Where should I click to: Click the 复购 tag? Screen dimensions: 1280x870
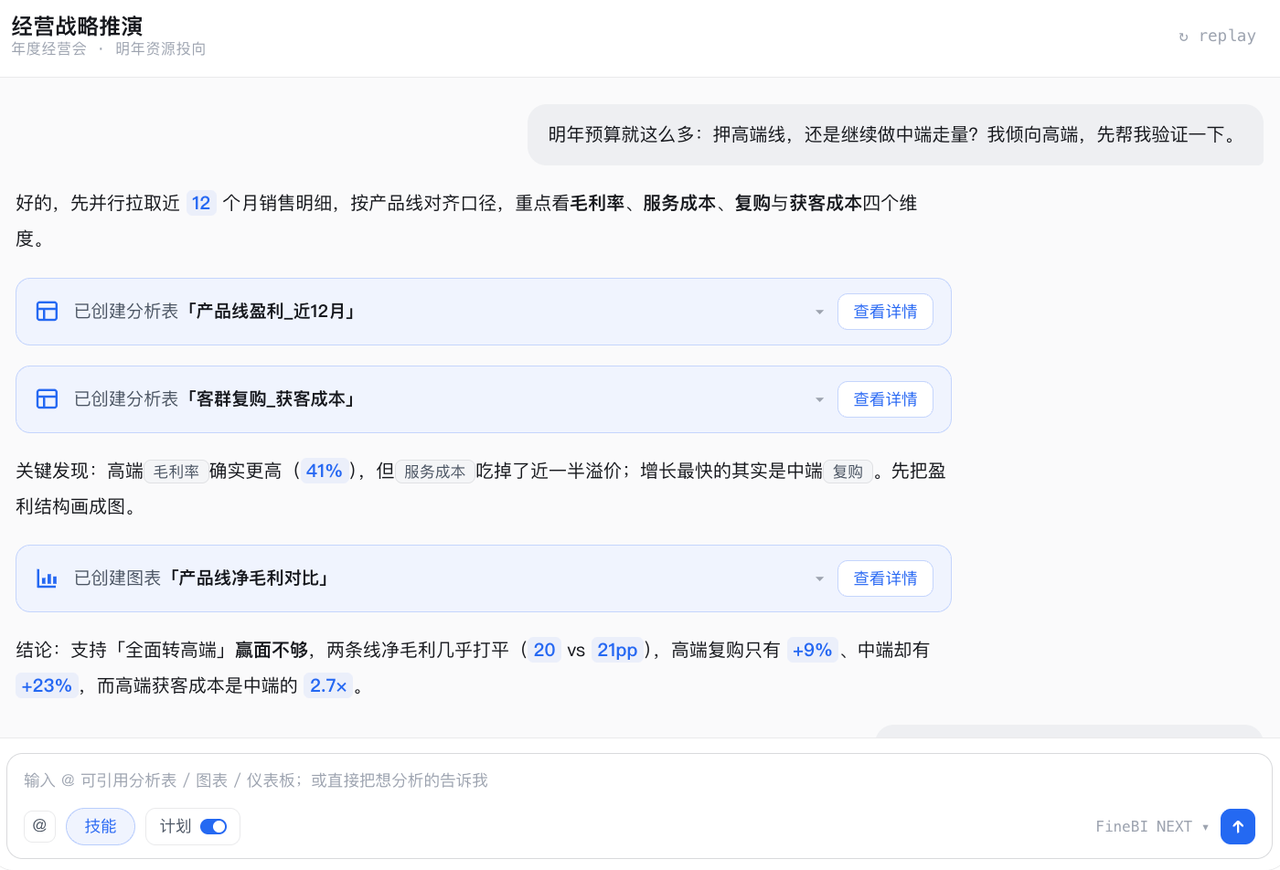(848, 472)
